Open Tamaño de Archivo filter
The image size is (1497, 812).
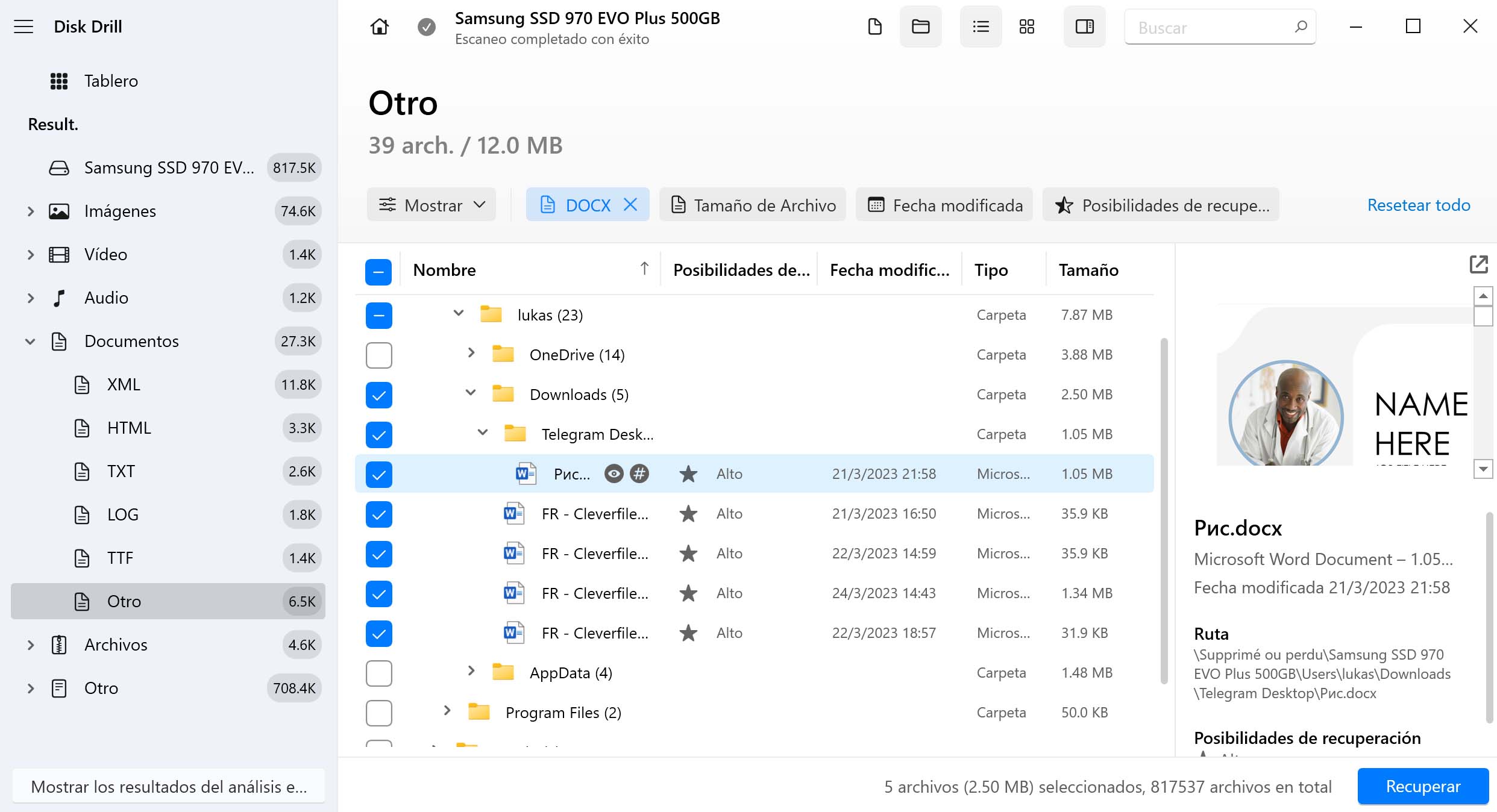coord(753,205)
